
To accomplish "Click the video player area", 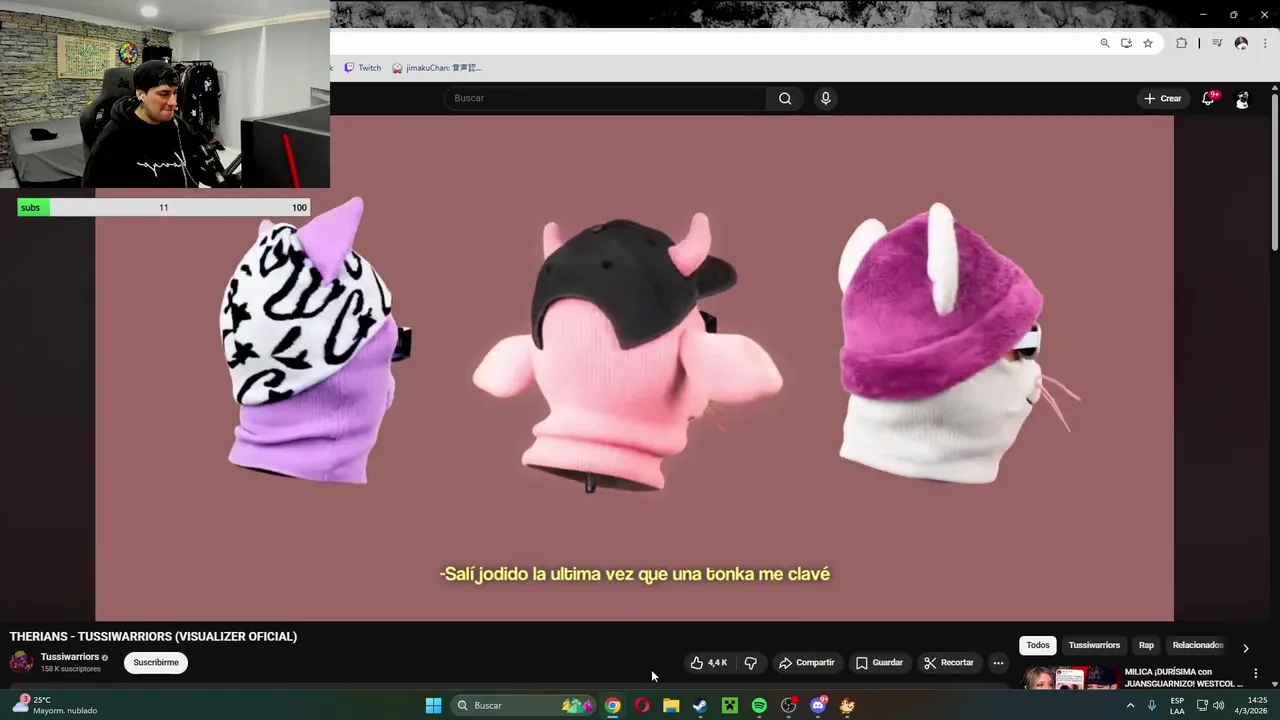I will click(634, 368).
